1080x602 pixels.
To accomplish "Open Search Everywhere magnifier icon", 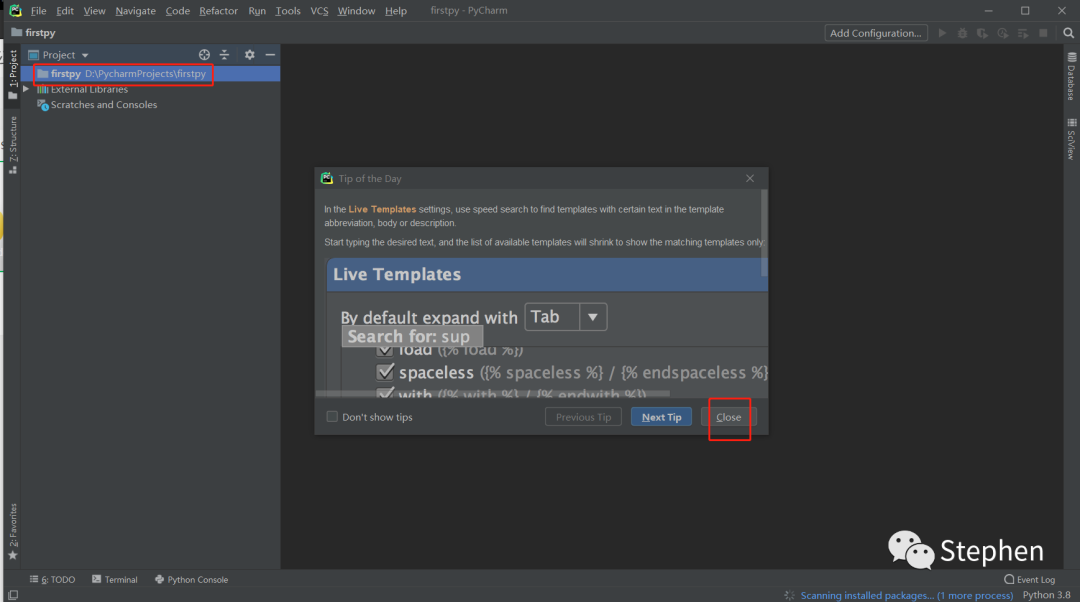I will (1068, 33).
